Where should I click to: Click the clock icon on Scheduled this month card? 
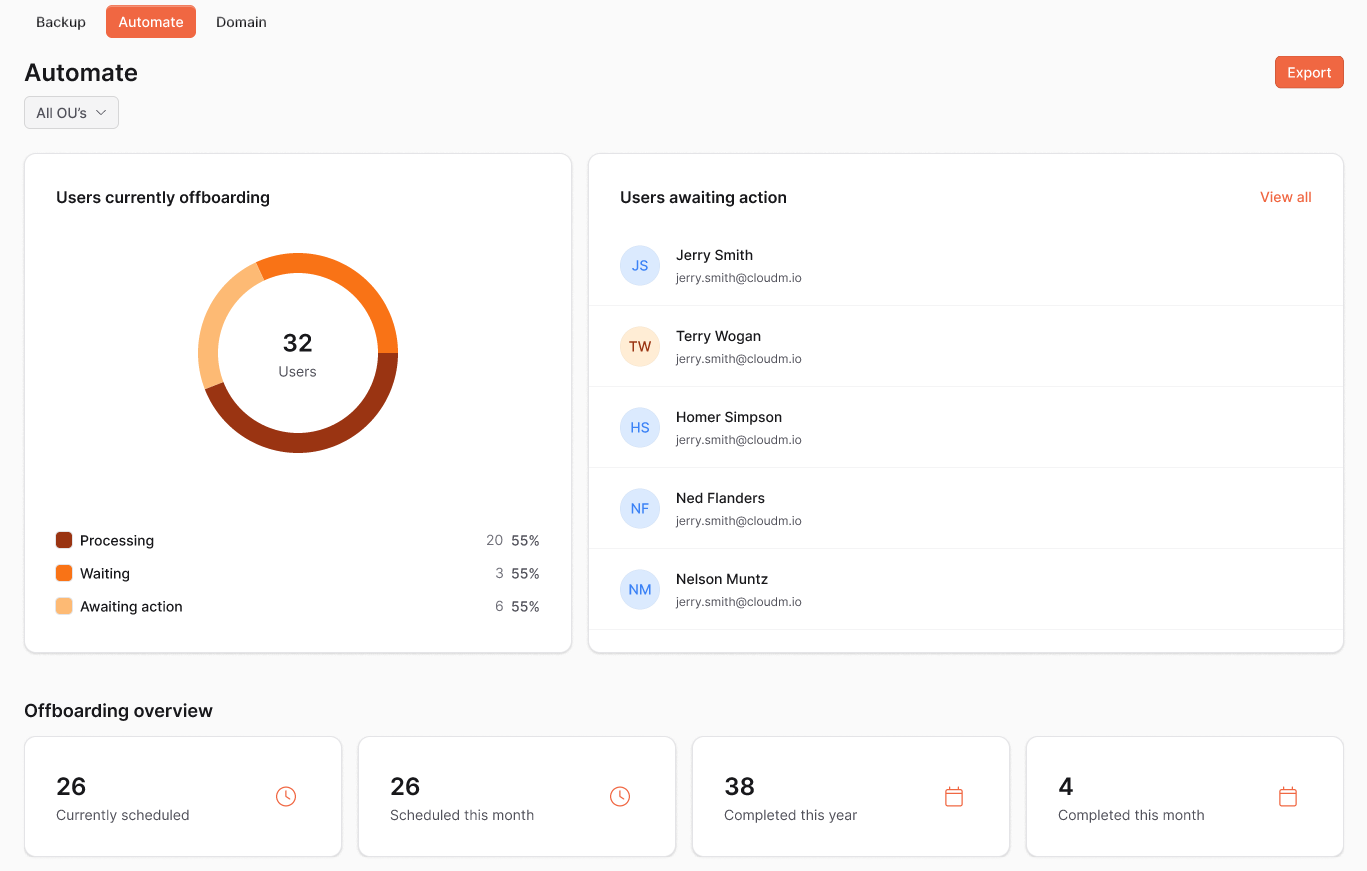pos(620,797)
